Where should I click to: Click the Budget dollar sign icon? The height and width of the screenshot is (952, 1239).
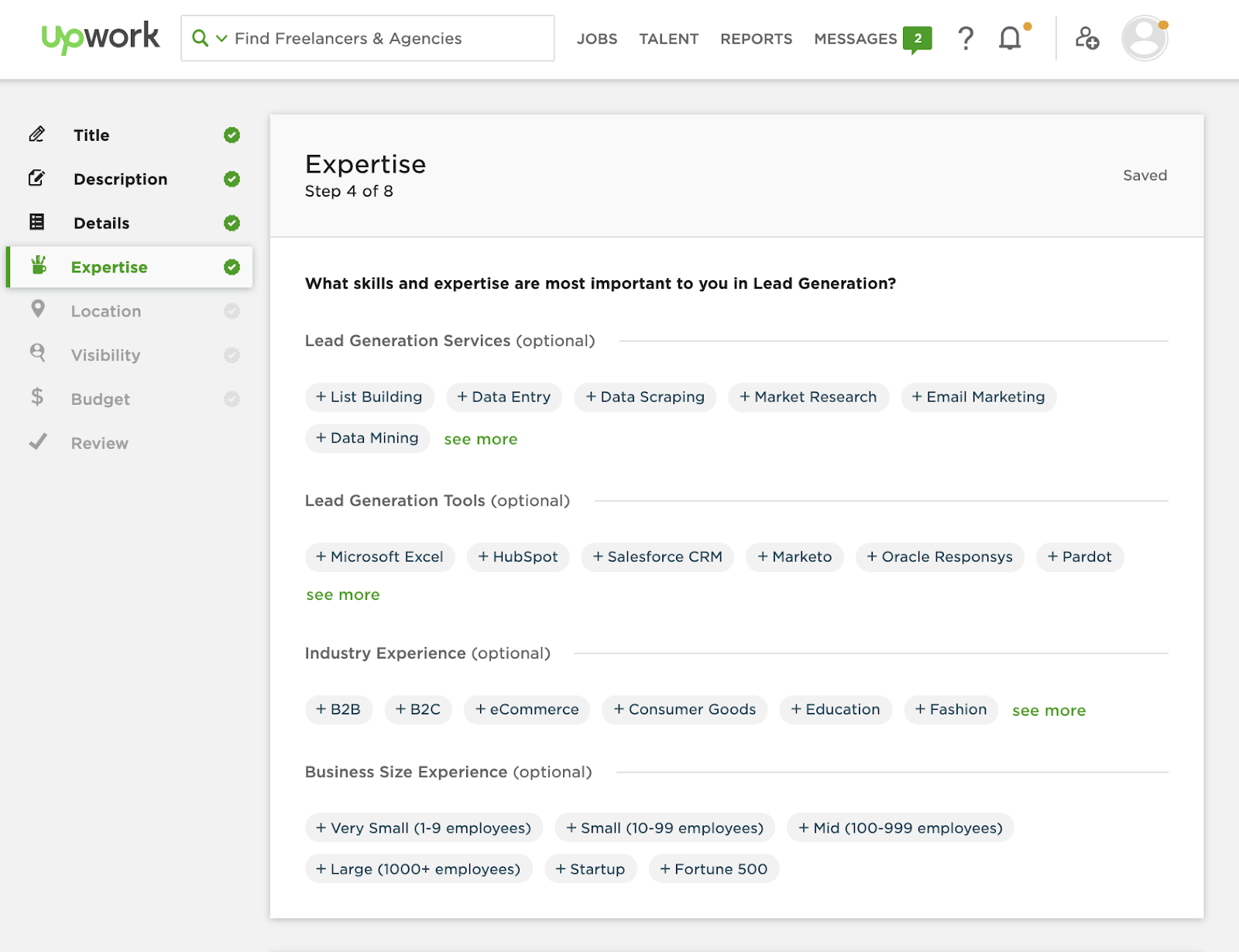pos(37,398)
